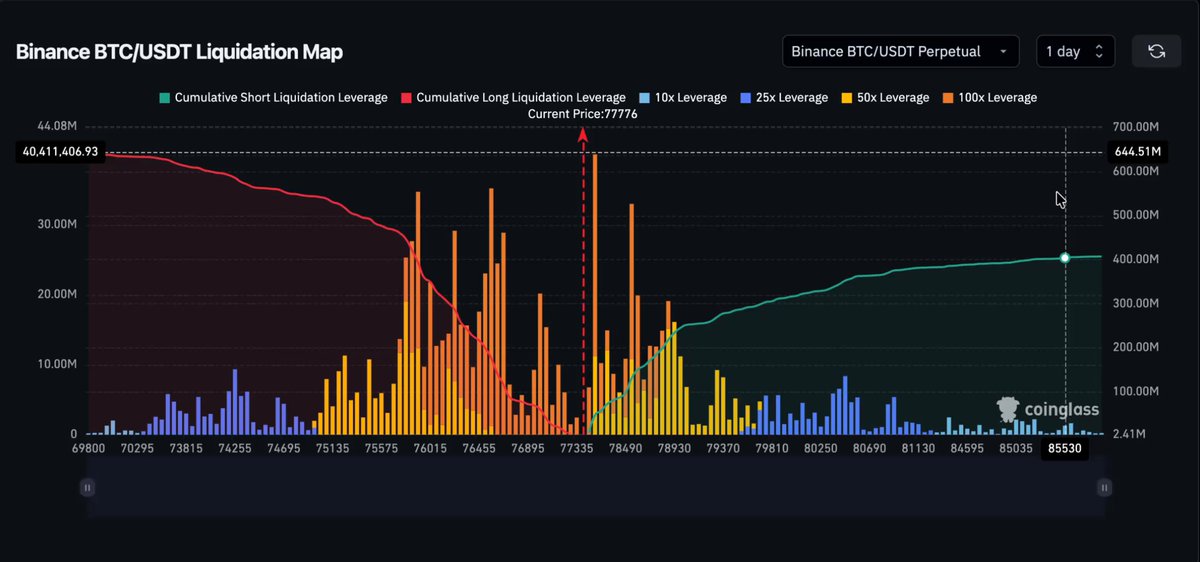Screen dimensions: 1200x562
Task: Click the 44.08M left axis label
Action: pyautogui.click(x=56, y=126)
